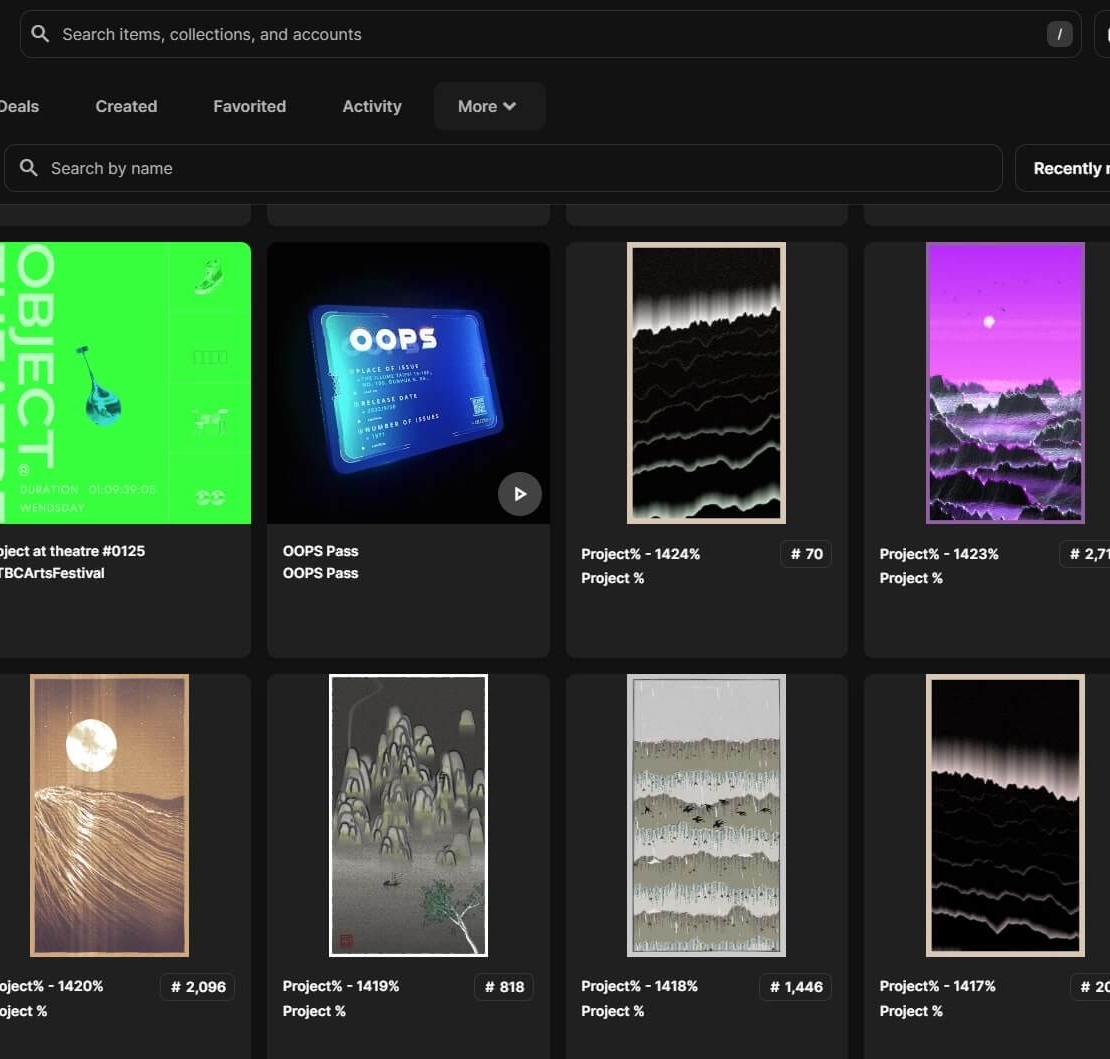Click the rarity rank # 1,446 badge
The image size is (1110, 1059).
coord(796,987)
